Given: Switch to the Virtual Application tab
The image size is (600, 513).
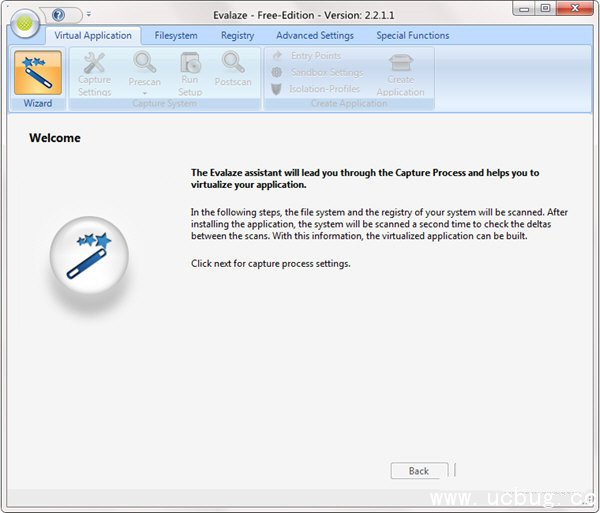Looking at the screenshot, I should pyautogui.click(x=93, y=36).
